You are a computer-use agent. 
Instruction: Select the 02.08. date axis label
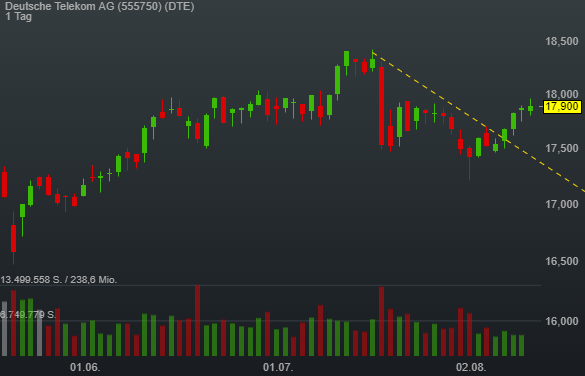pos(471,367)
